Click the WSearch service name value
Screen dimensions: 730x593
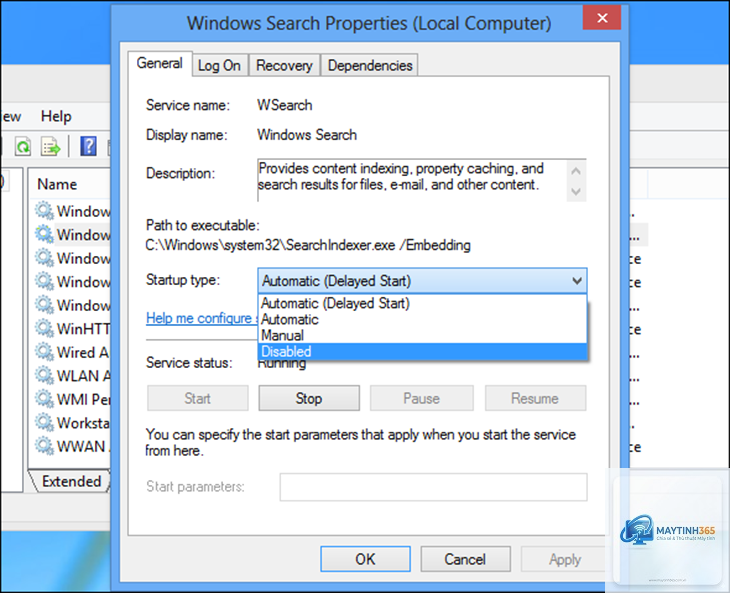284,105
